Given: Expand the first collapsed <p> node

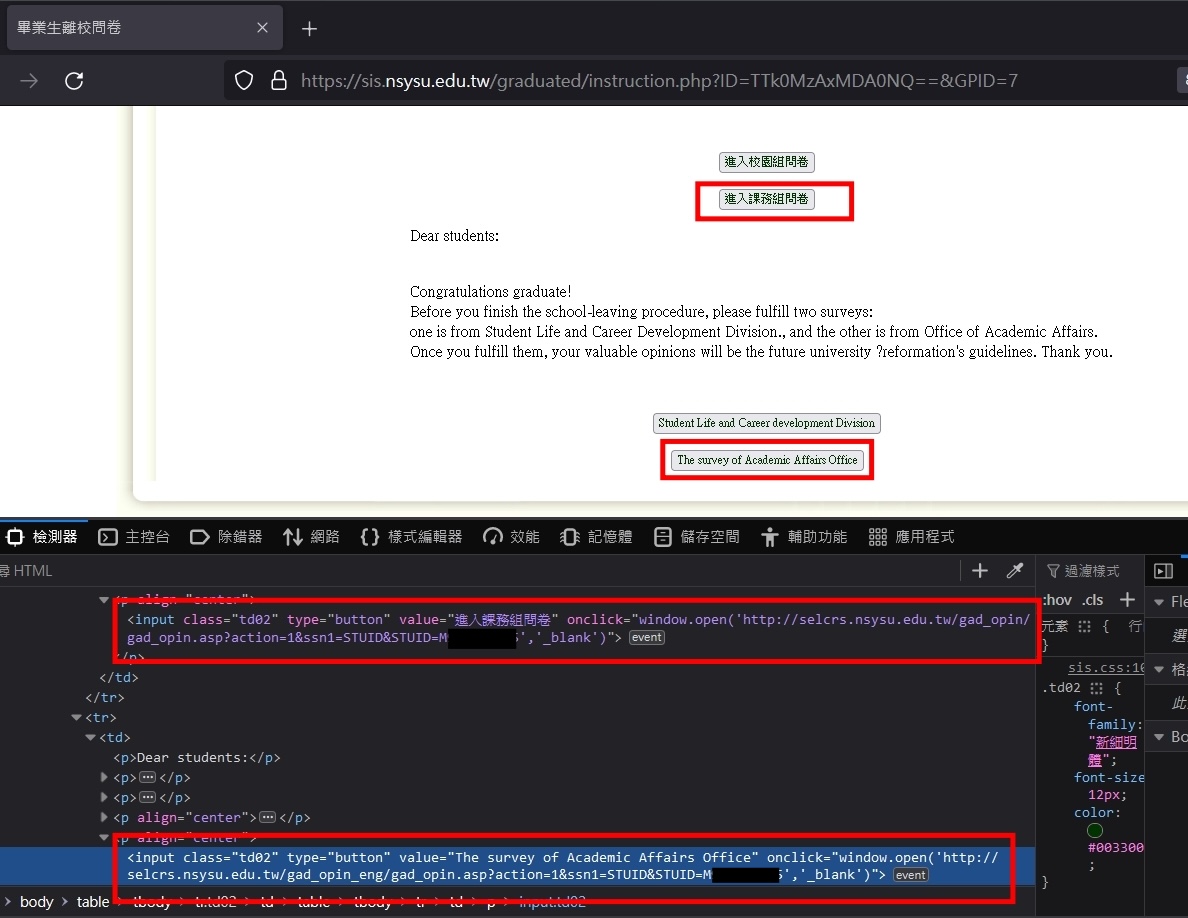Looking at the screenshot, I should coord(105,777).
